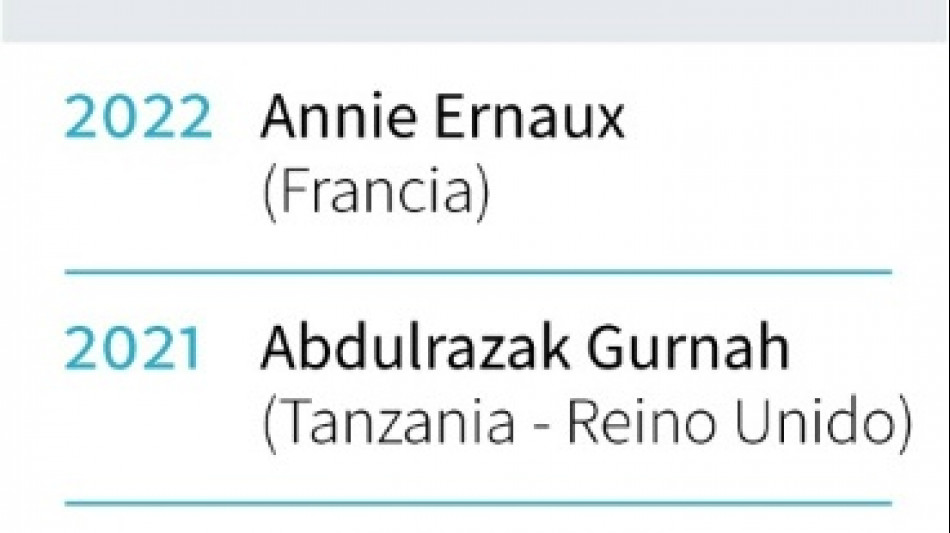Click the blue divider line below Francia
This screenshot has width=950, height=533.
(478, 271)
